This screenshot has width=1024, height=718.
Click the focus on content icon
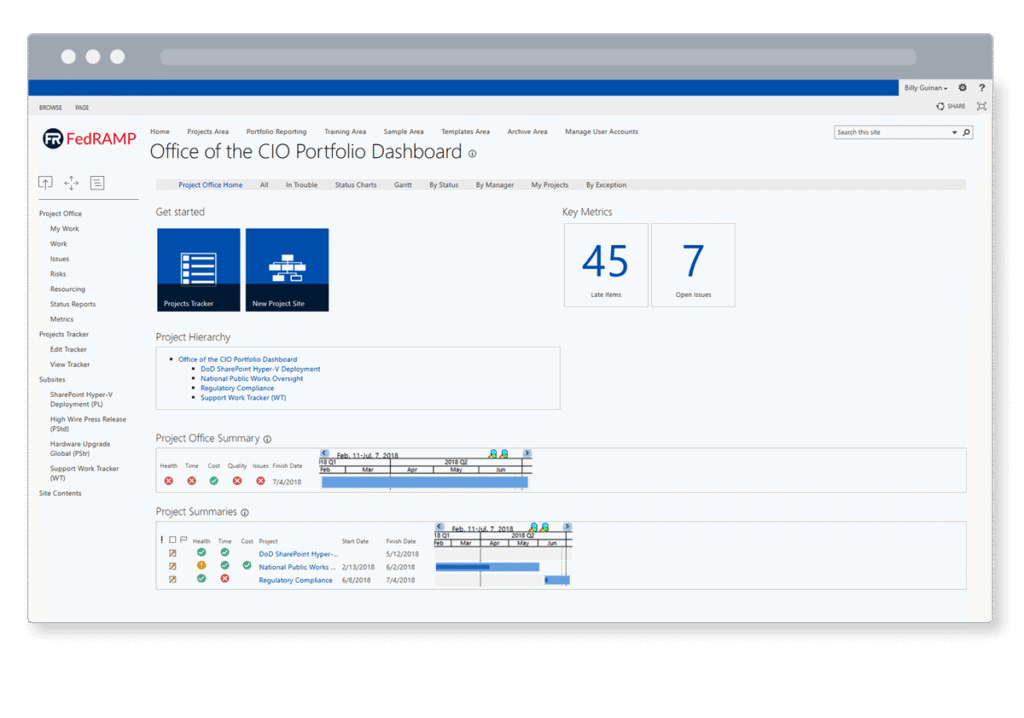click(x=981, y=106)
